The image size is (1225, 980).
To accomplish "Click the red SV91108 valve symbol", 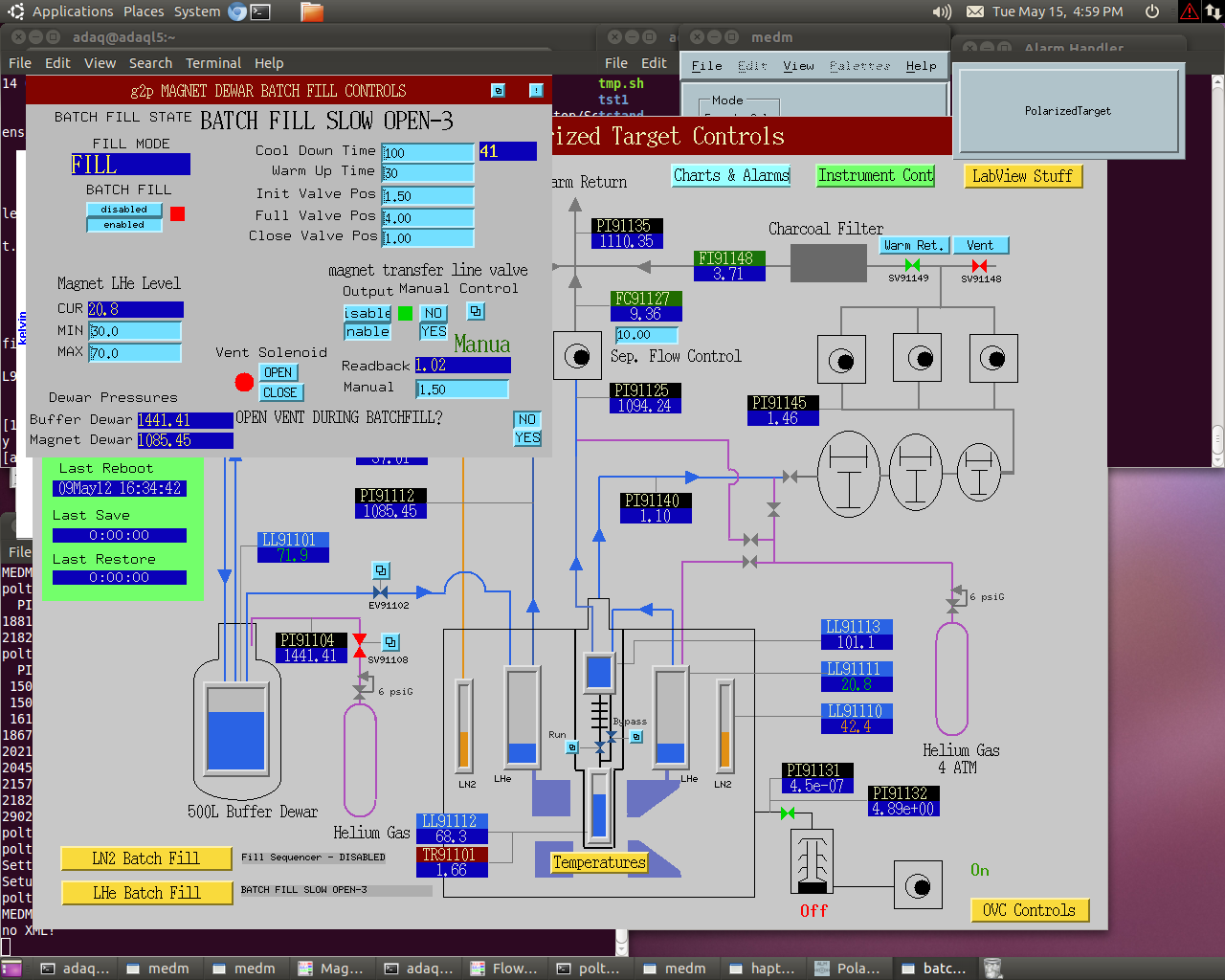I will [359, 646].
